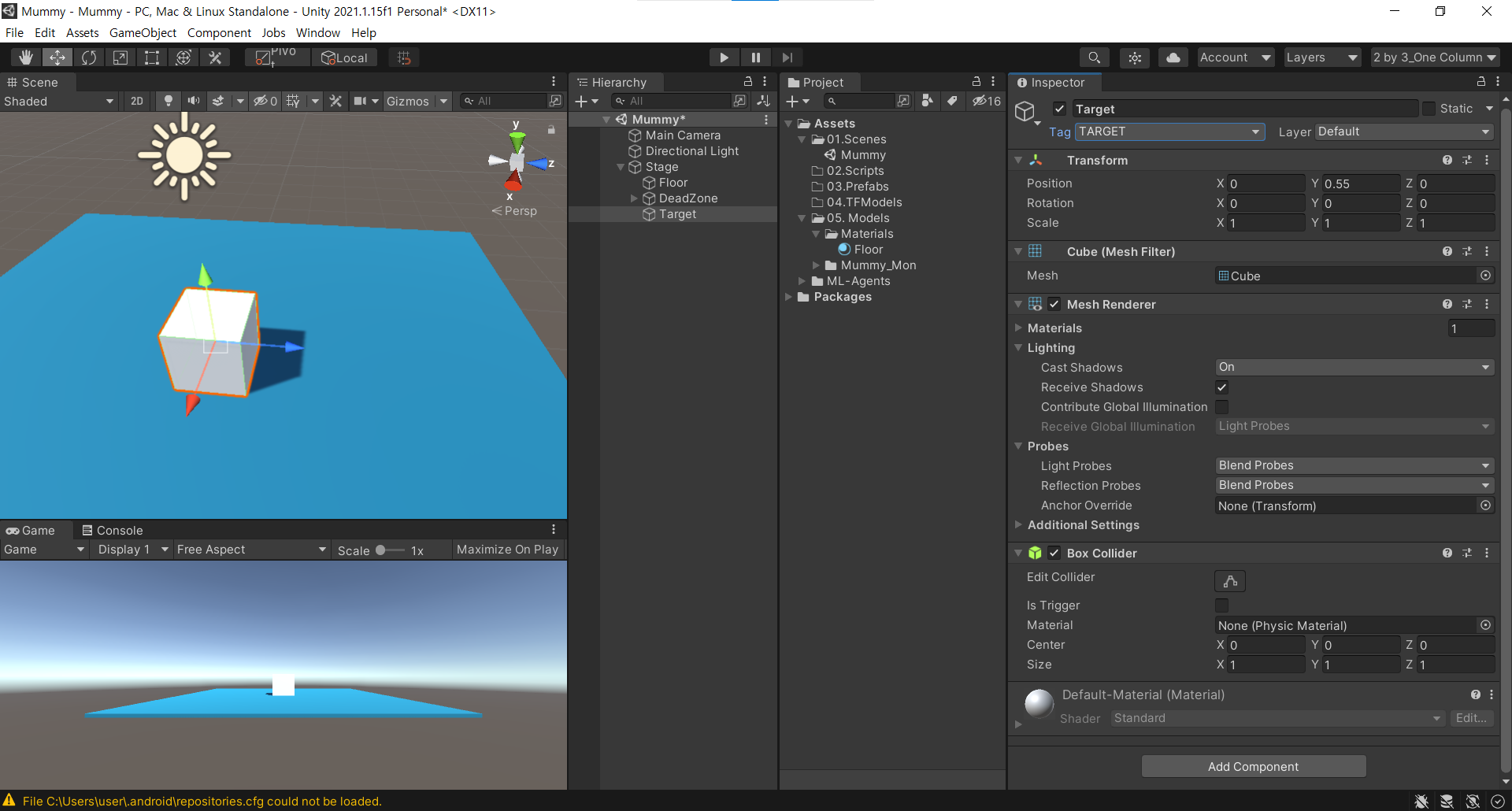Click the Scene orientation gizmo

(x=517, y=162)
